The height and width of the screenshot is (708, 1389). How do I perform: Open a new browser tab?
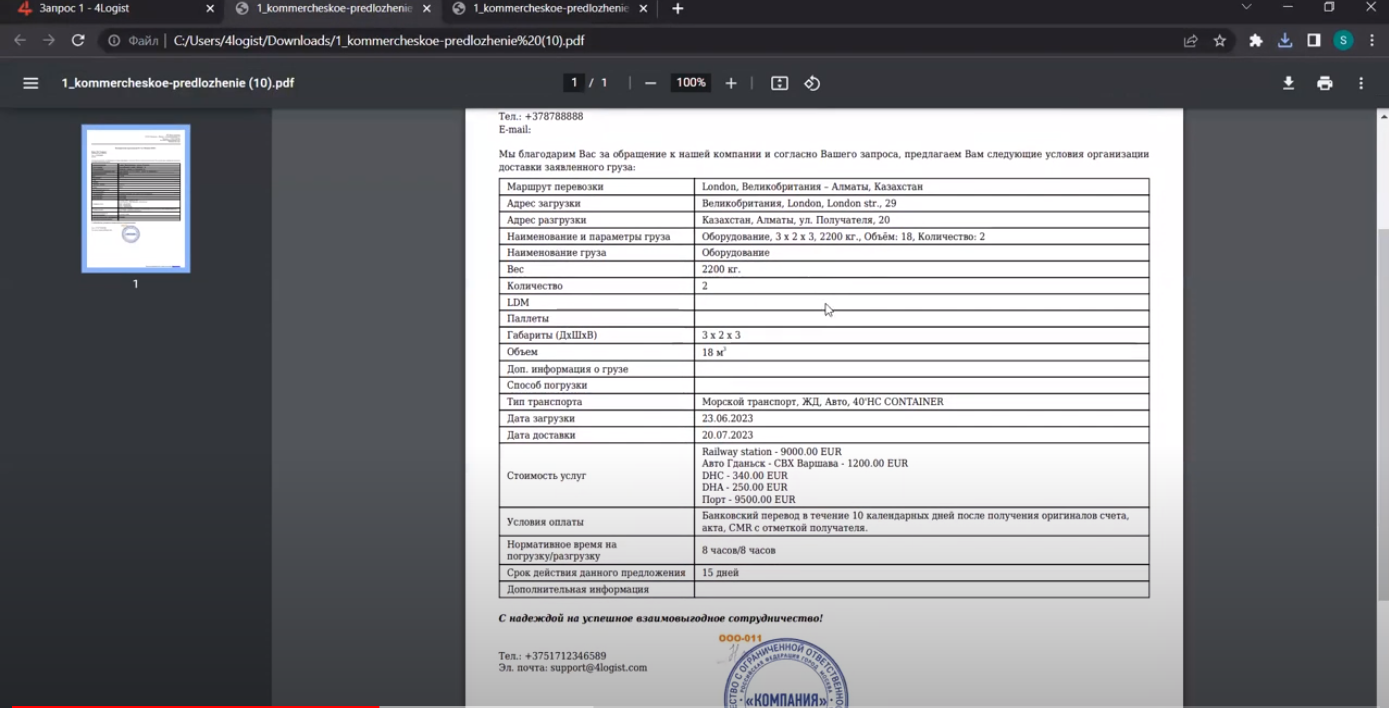(x=678, y=8)
